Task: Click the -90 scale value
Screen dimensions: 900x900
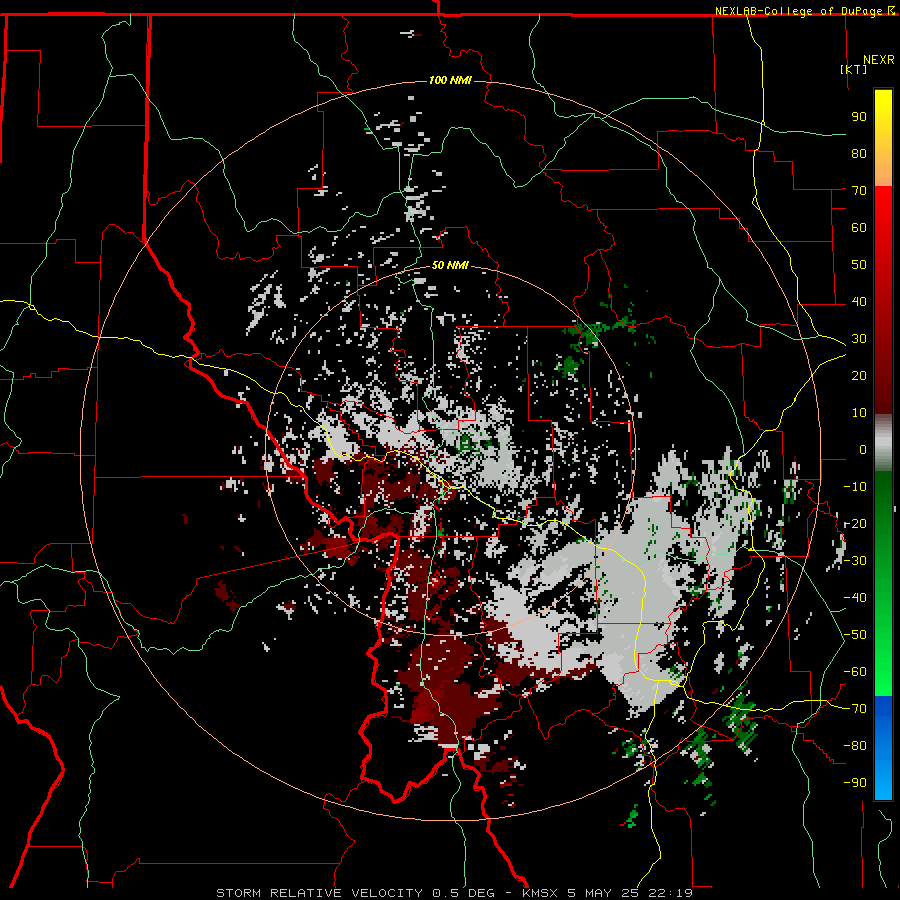Action: (855, 783)
